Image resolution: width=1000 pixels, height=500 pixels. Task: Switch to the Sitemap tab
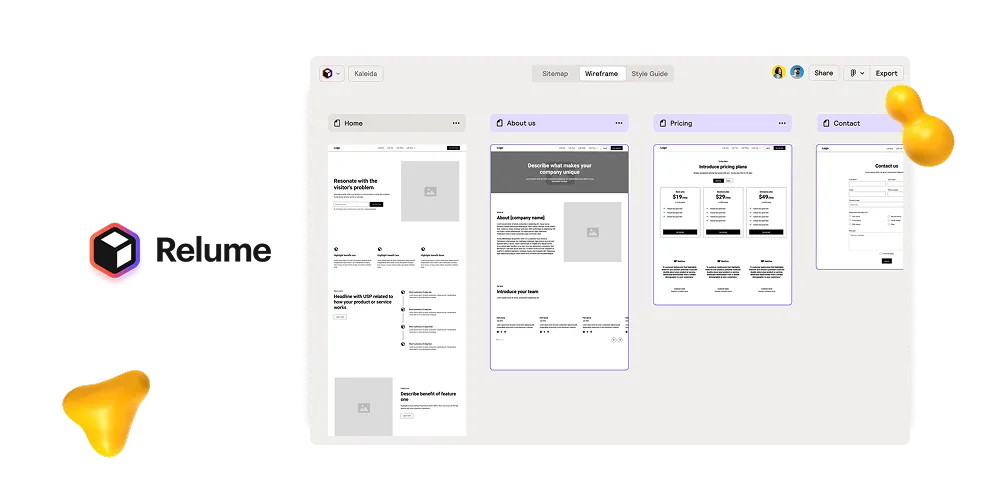pos(555,73)
